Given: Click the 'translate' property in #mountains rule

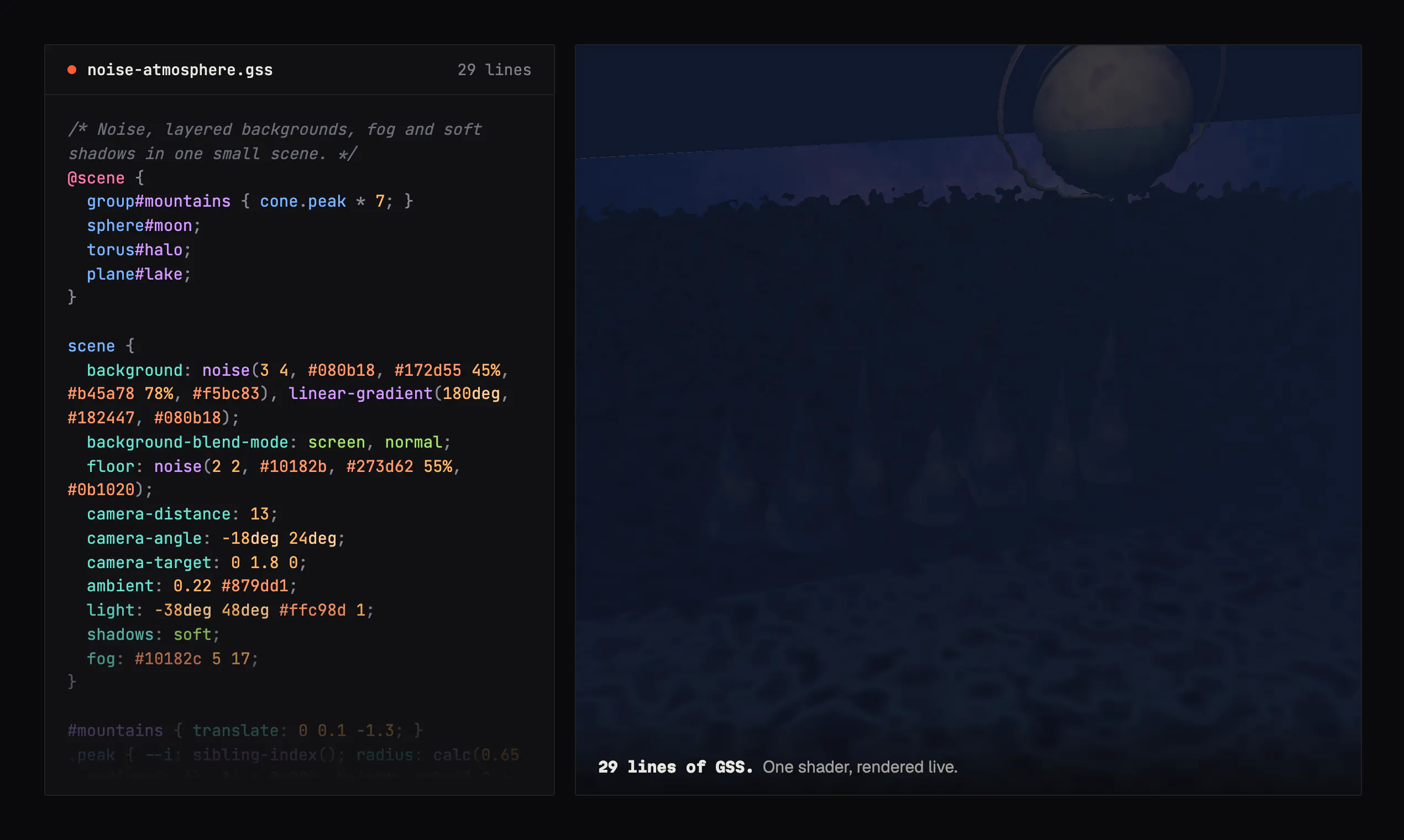Looking at the screenshot, I should click(x=235, y=731).
